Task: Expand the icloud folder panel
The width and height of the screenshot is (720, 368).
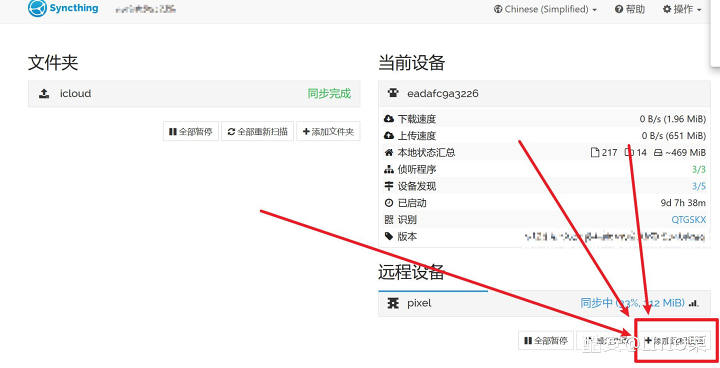Action: coord(194,94)
